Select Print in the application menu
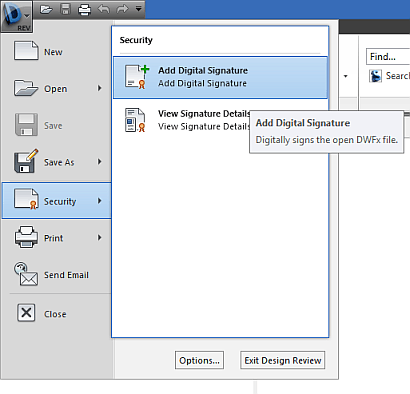This screenshot has width=410, height=394. click(x=57, y=238)
